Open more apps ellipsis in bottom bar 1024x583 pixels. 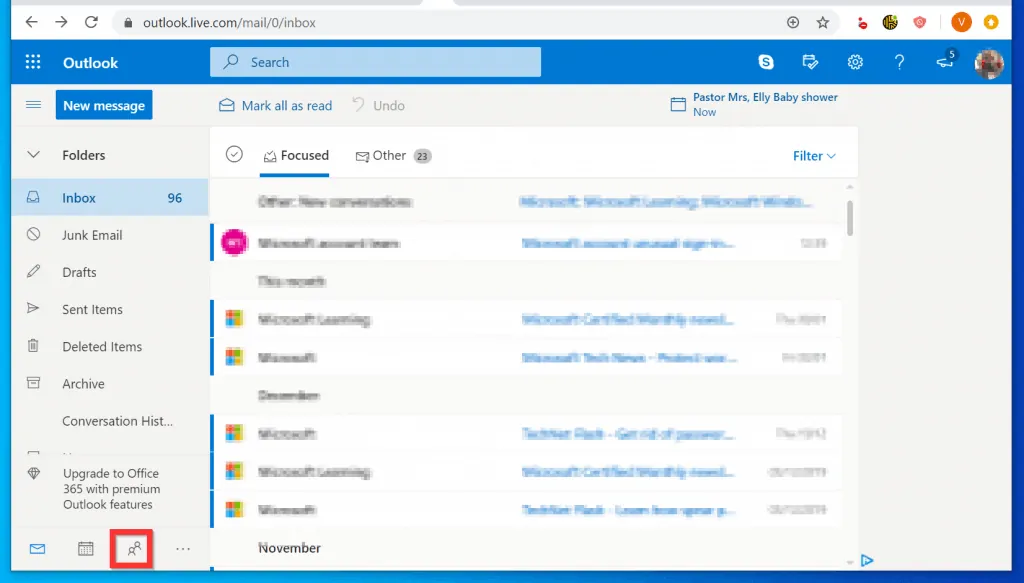coord(183,549)
